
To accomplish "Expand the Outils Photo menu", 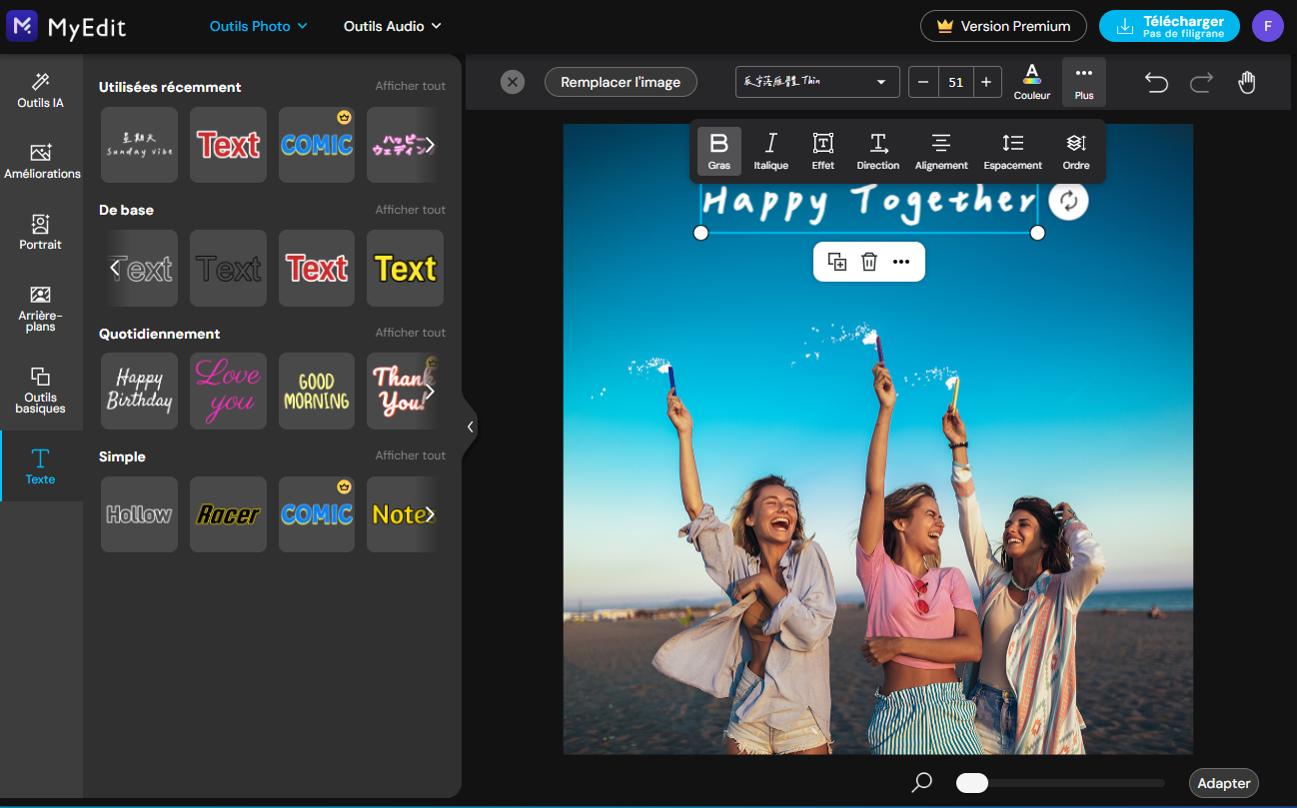I will [x=258, y=26].
